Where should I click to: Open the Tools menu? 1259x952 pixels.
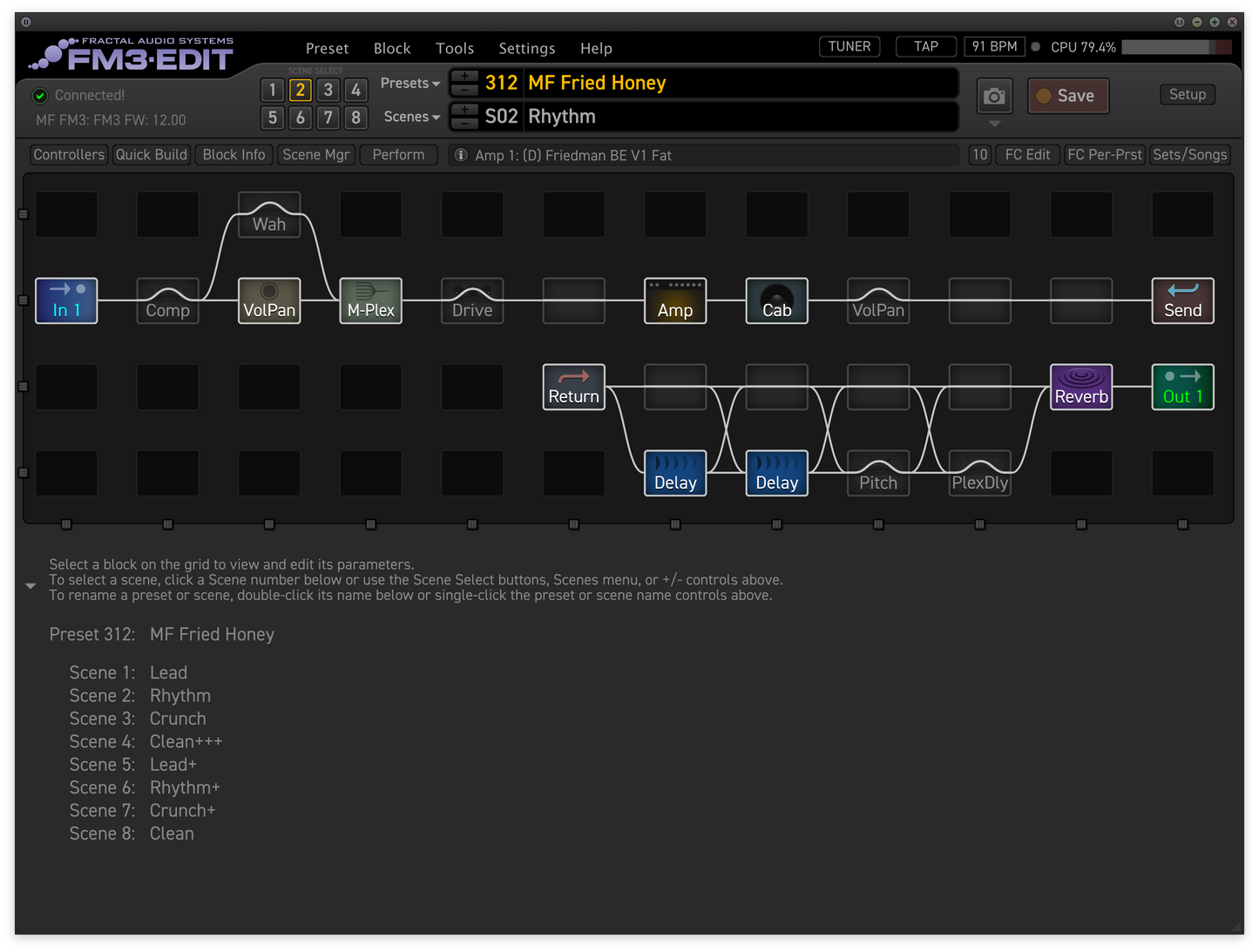click(x=455, y=49)
